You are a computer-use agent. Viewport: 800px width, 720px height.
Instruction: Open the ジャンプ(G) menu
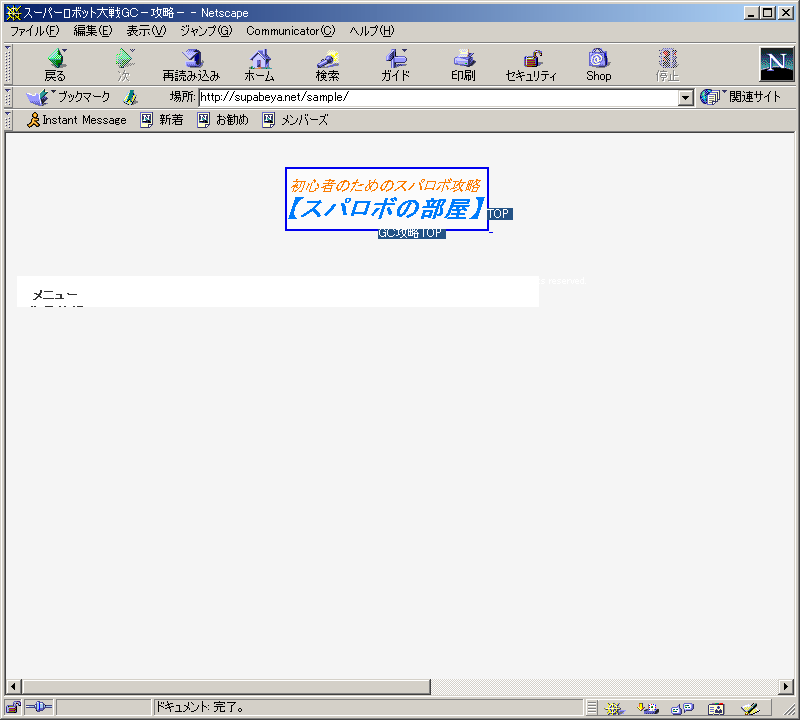(x=206, y=31)
